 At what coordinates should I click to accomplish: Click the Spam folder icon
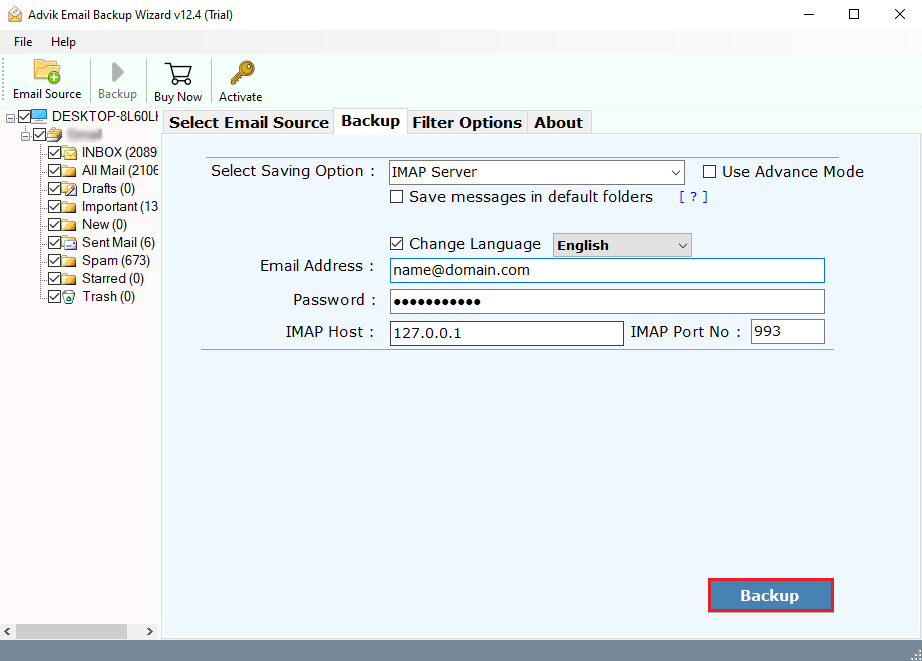tap(69, 261)
